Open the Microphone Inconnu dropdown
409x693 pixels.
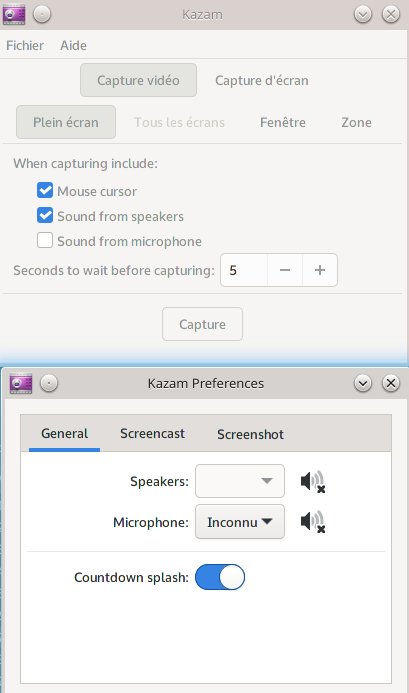(240, 522)
